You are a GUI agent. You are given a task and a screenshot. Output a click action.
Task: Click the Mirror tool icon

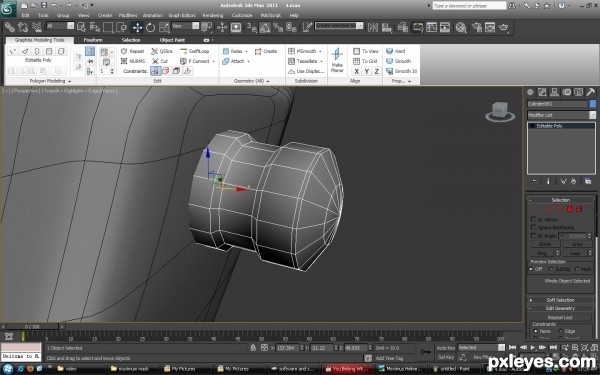372,27
